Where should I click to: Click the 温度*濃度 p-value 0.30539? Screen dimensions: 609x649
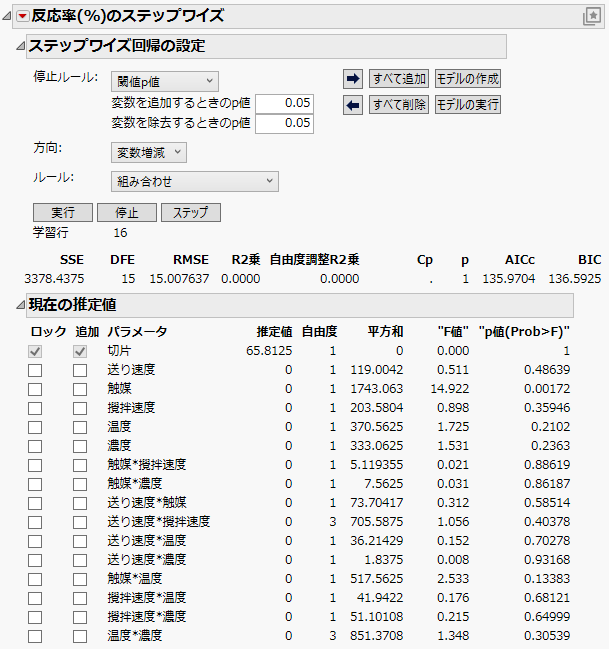(547, 635)
